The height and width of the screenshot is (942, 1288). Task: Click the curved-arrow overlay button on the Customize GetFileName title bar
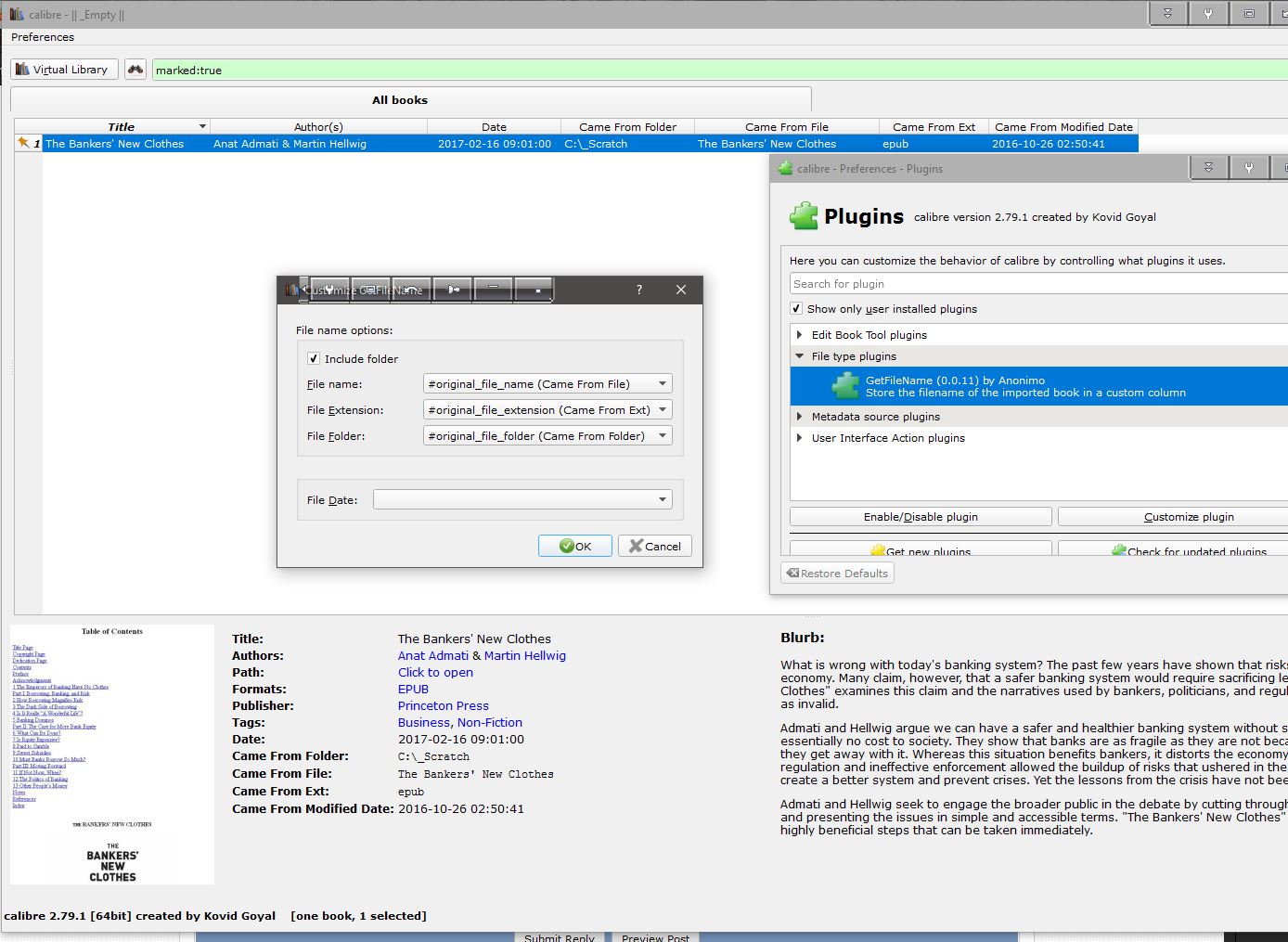411,290
